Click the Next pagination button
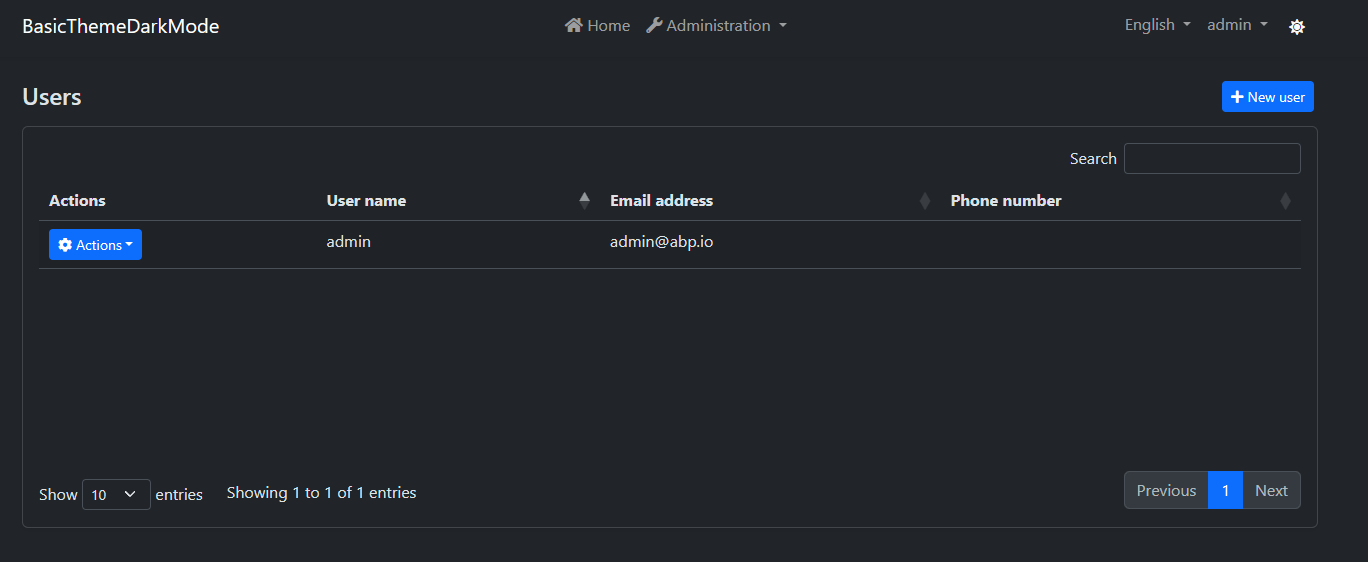The image size is (1368, 562). (x=1271, y=490)
